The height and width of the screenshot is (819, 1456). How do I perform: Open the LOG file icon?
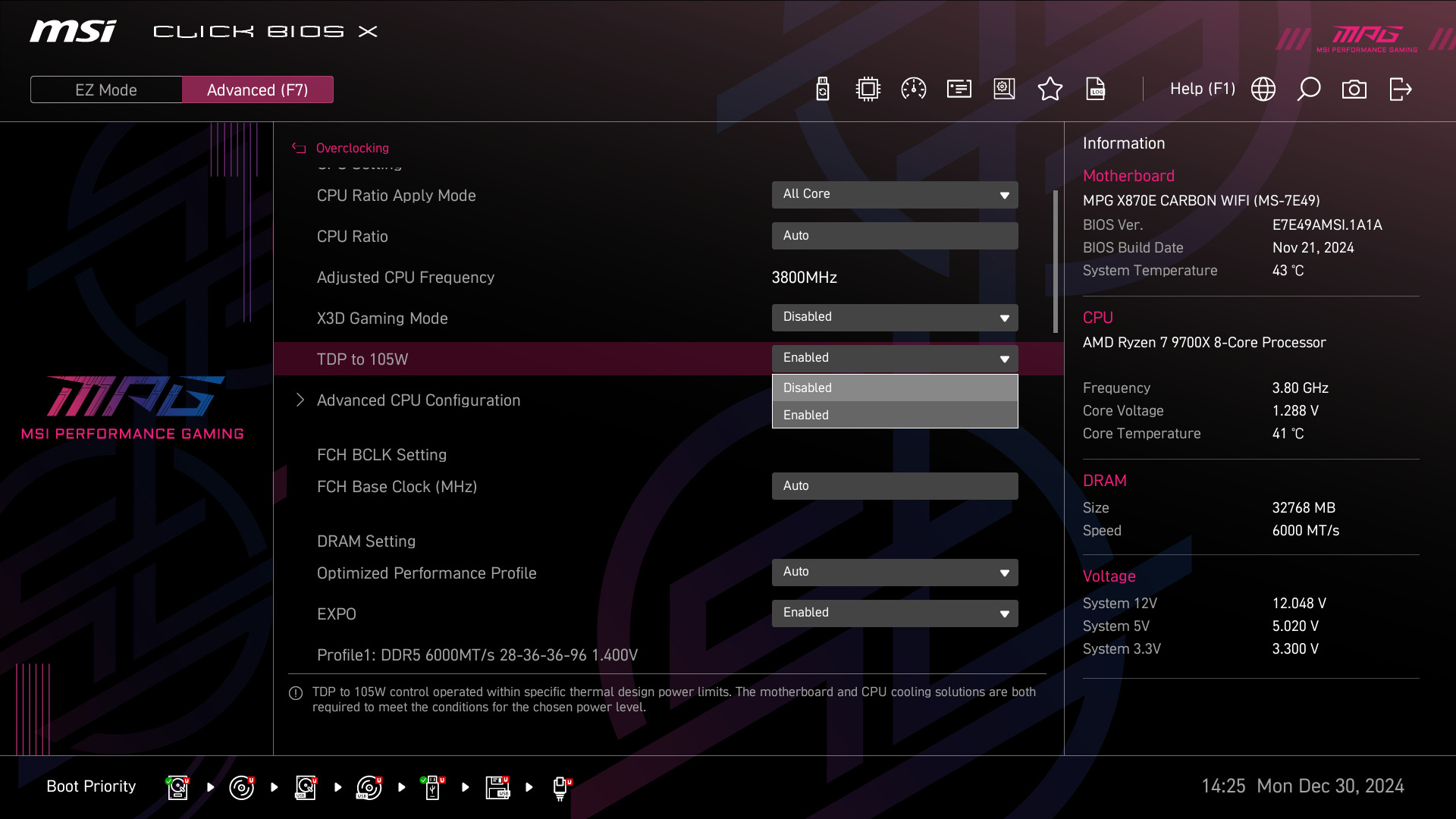coord(1095,89)
